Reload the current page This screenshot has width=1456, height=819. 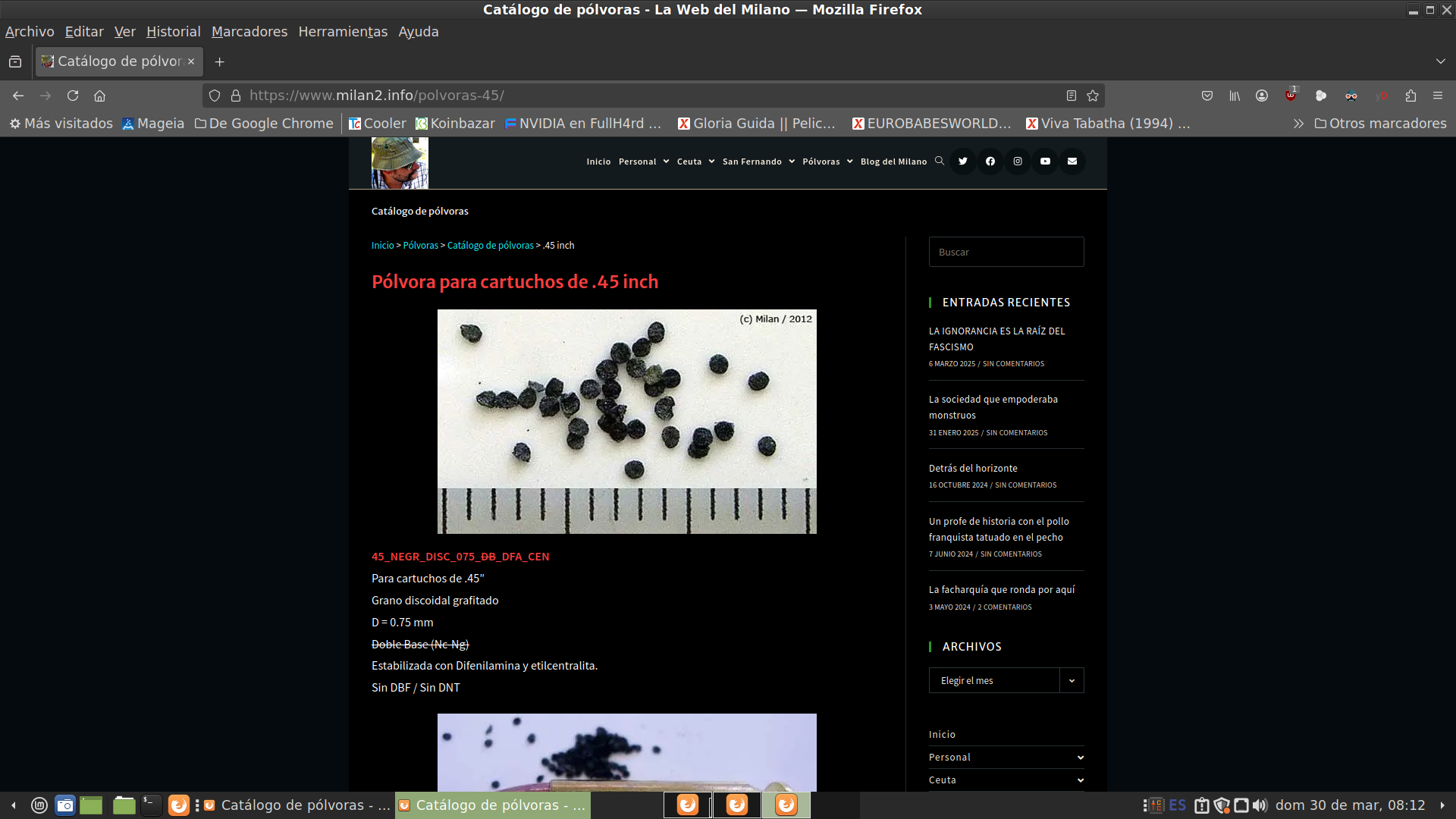[x=73, y=96]
